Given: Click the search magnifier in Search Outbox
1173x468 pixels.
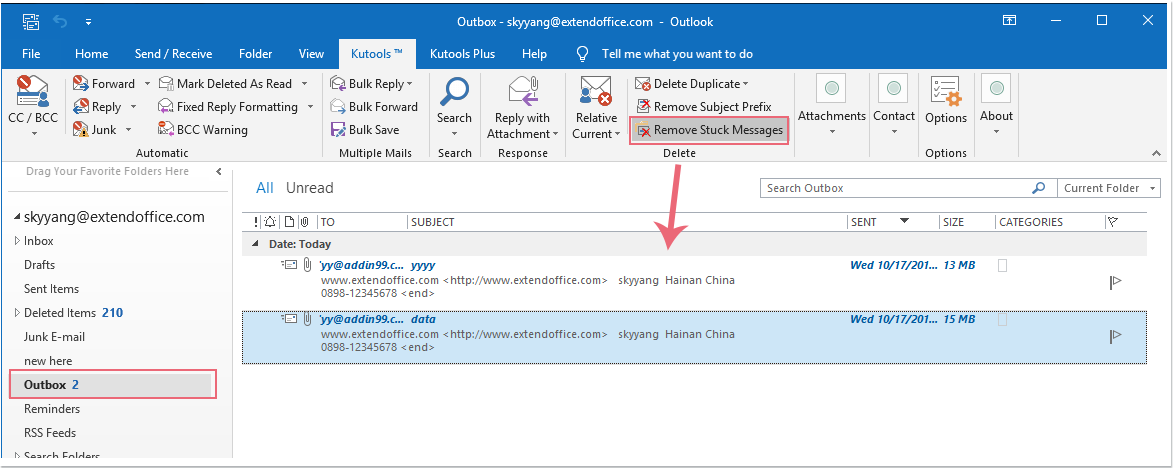Looking at the screenshot, I should coord(1038,188).
